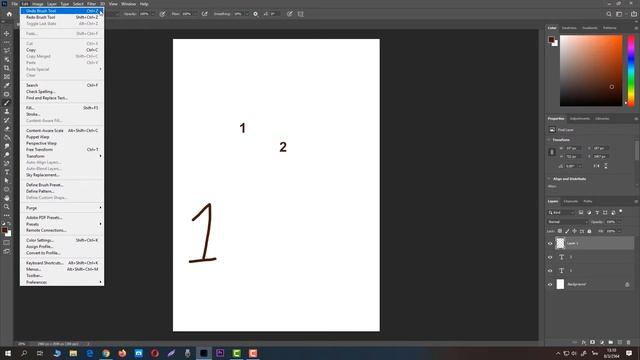Viewport: 640px width, 360px height.
Task: Toggle lock position icon
Action: [575, 231]
